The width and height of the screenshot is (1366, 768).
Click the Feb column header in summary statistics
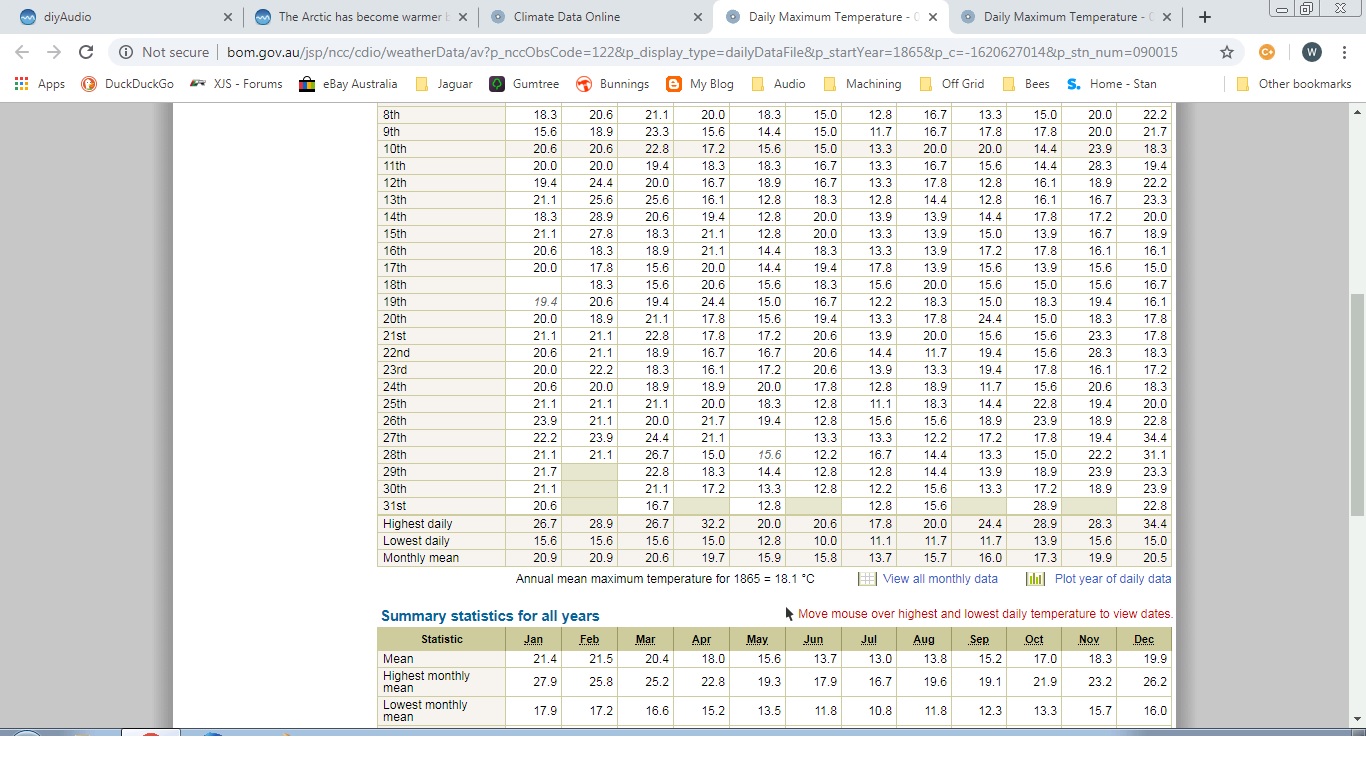tap(589, 639)
